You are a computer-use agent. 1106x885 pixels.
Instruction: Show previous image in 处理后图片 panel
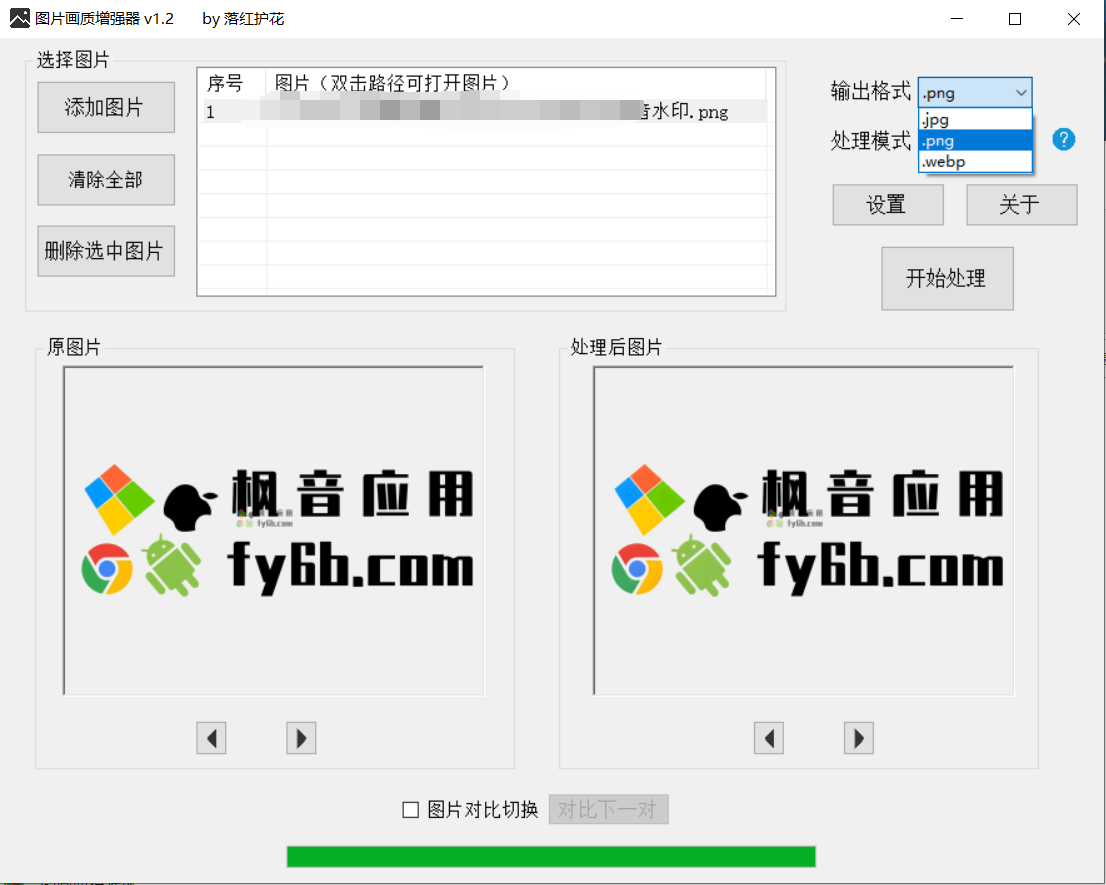pyautogui.click(x=769, y=738)
